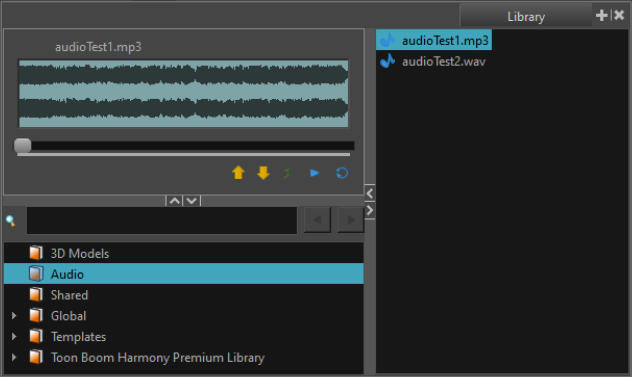The image size is (632, 377).
Task: Click the search magnifier icon
Action: pos(10,221)
